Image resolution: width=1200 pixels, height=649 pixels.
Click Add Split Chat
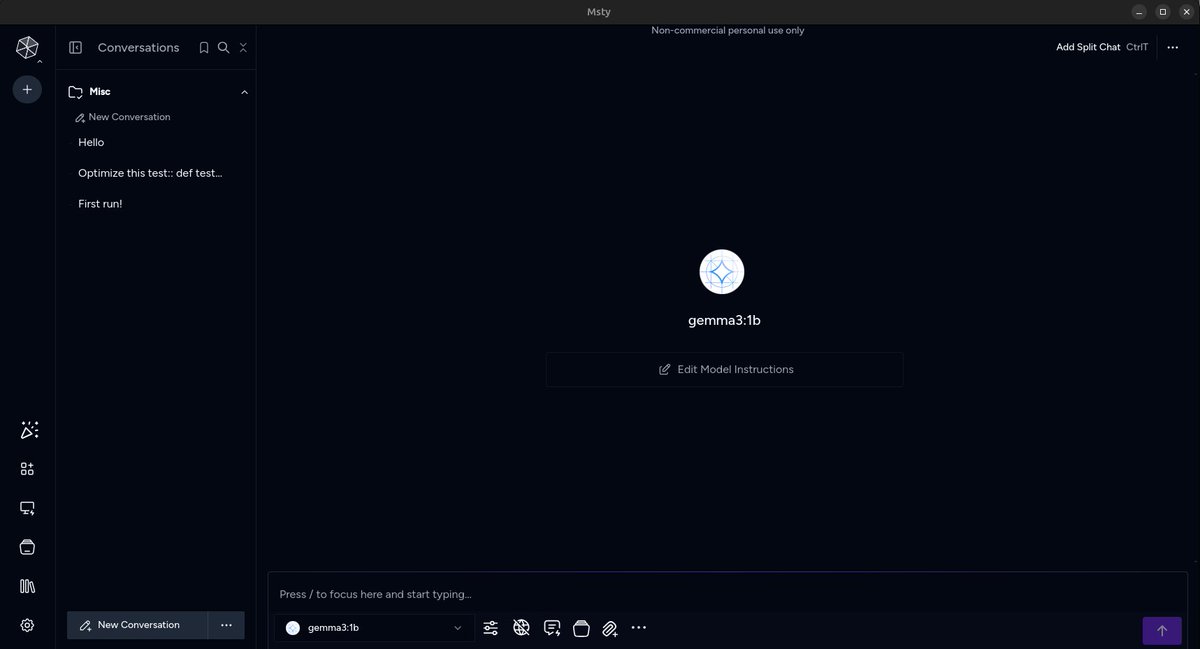(1088, 47)
